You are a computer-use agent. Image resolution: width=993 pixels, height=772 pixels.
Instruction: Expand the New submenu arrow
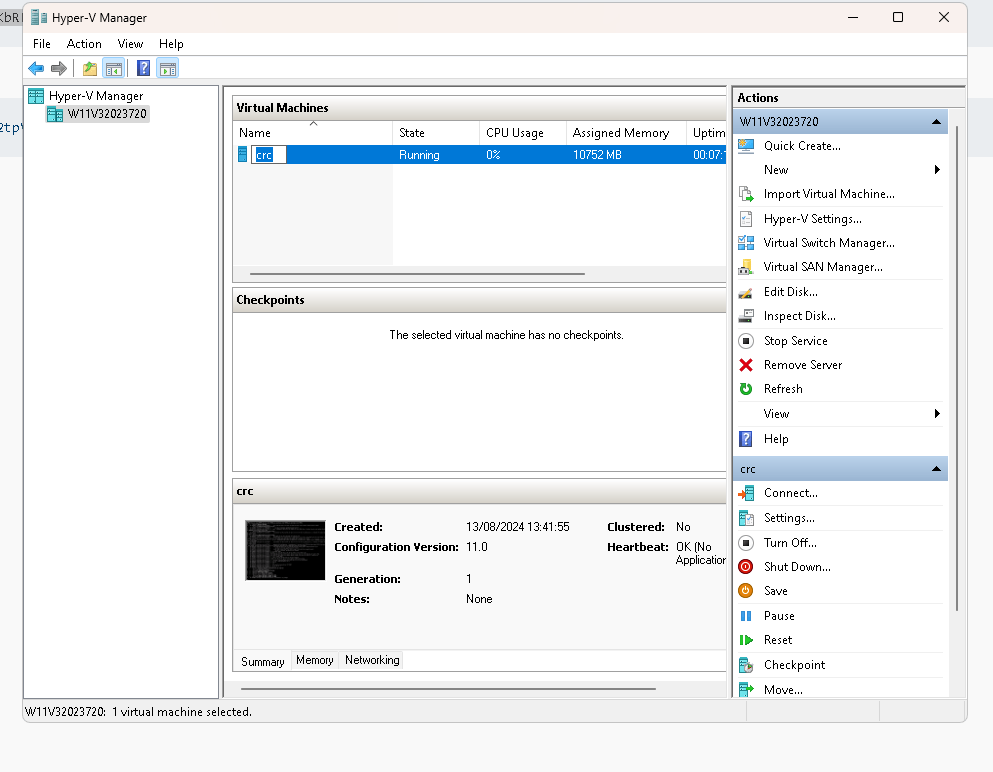[x=937, y=170]
